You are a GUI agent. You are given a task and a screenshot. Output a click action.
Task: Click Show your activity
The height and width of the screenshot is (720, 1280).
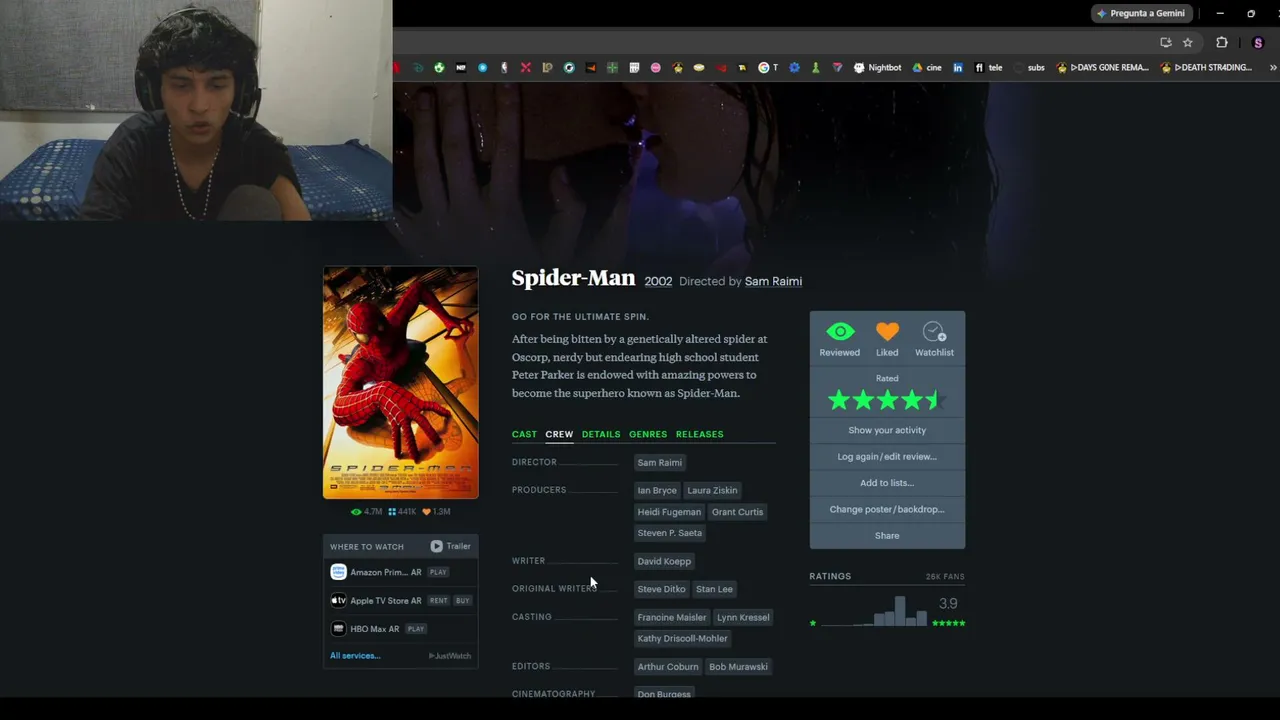tap(887, 430)
